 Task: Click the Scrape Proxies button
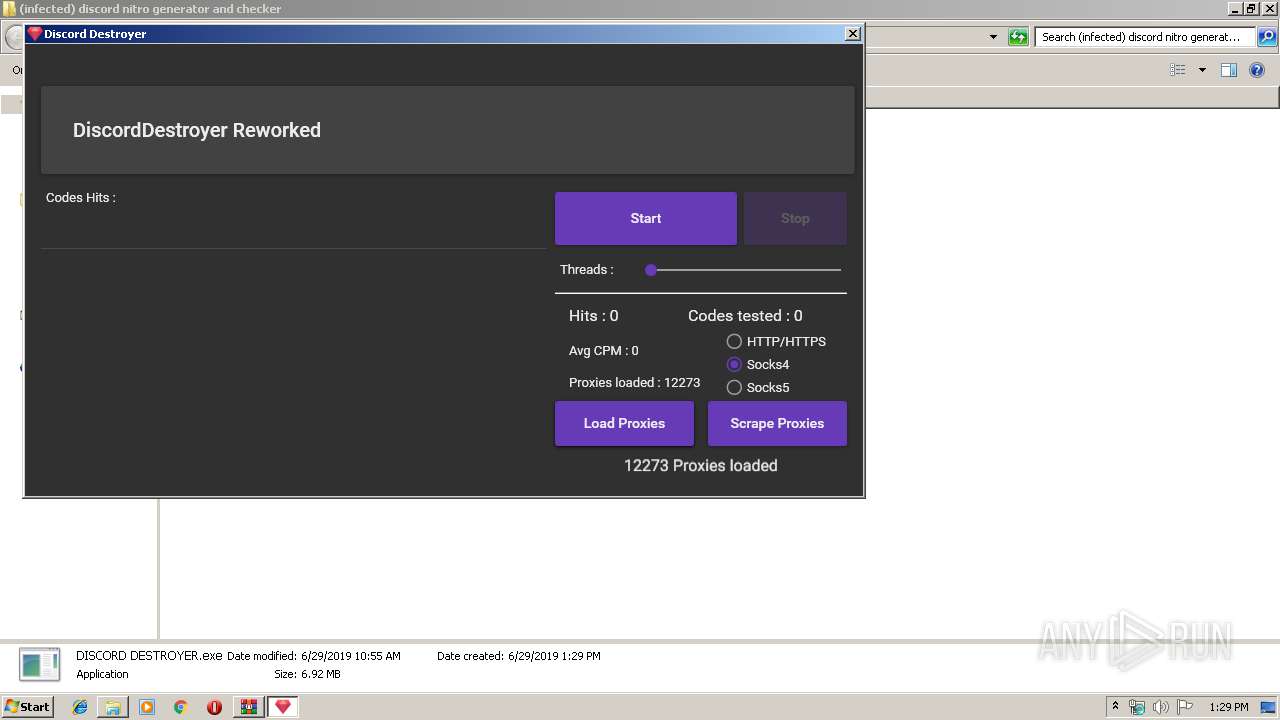(777, 423)
